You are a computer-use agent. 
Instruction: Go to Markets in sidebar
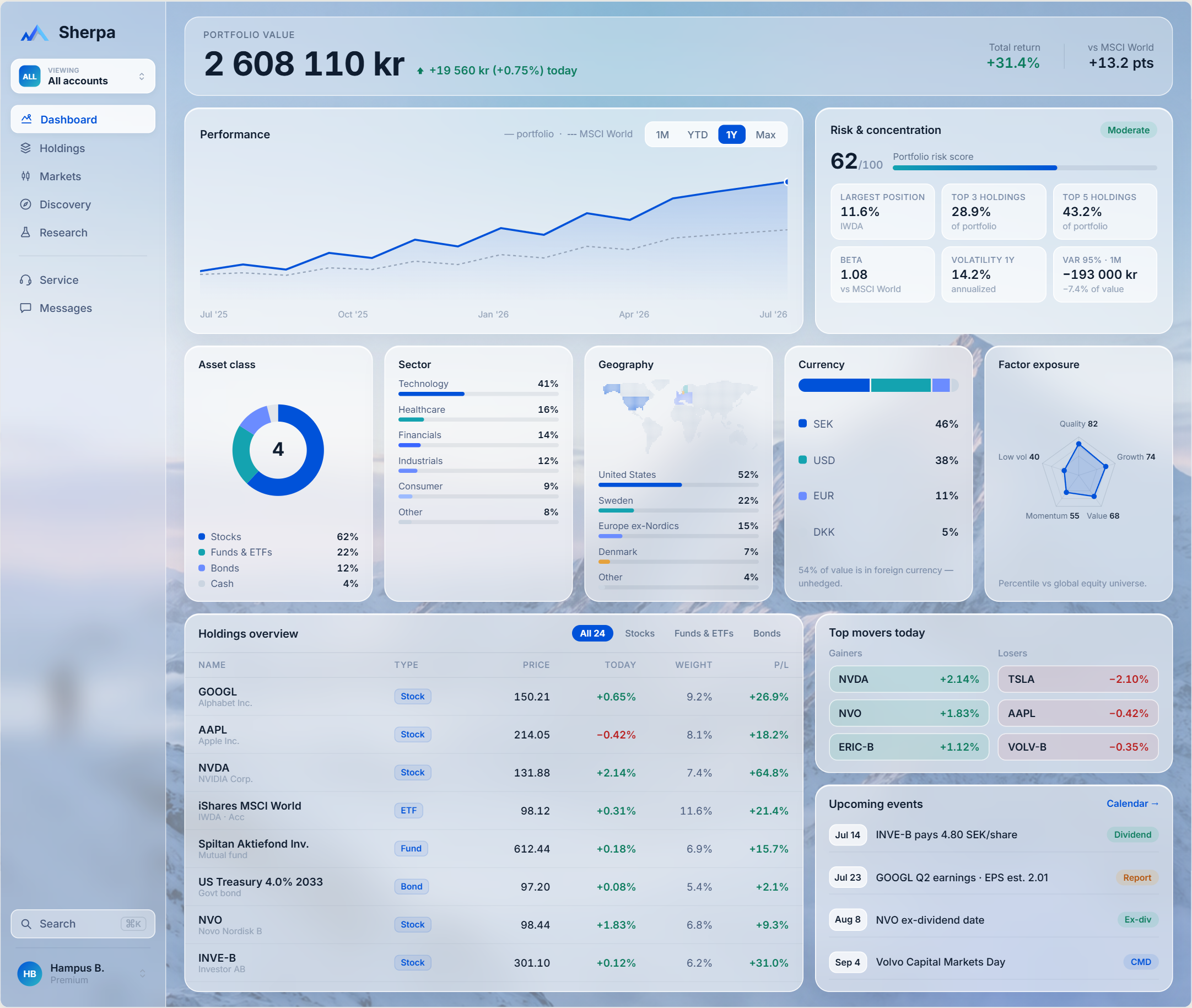(x=83, y=176)
